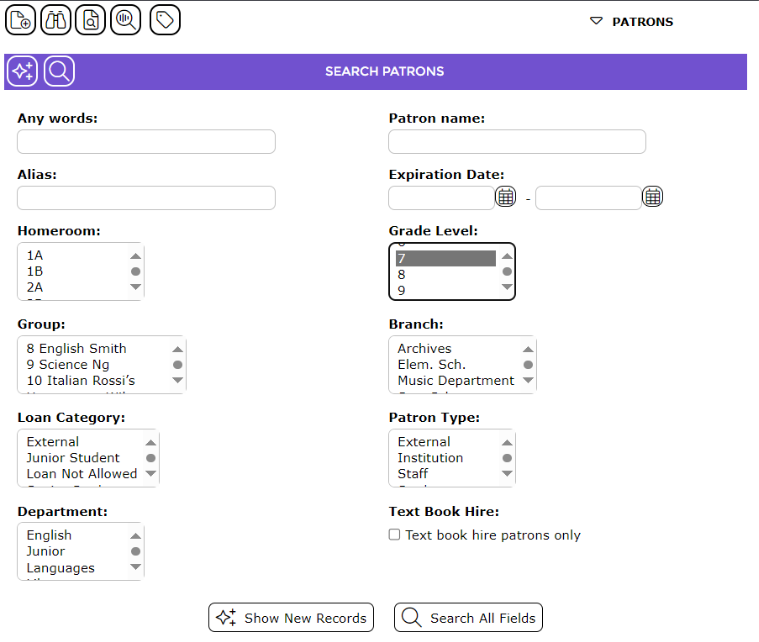Screen dimensions: 759x642
Task: Click the Expiration Date start field
Action: 441,198
